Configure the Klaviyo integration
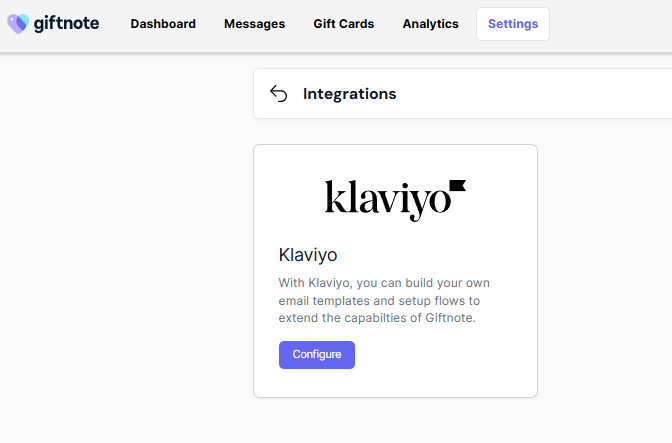Image resolution: width=672 pixels, height=443 pixels. click(317, 355)
